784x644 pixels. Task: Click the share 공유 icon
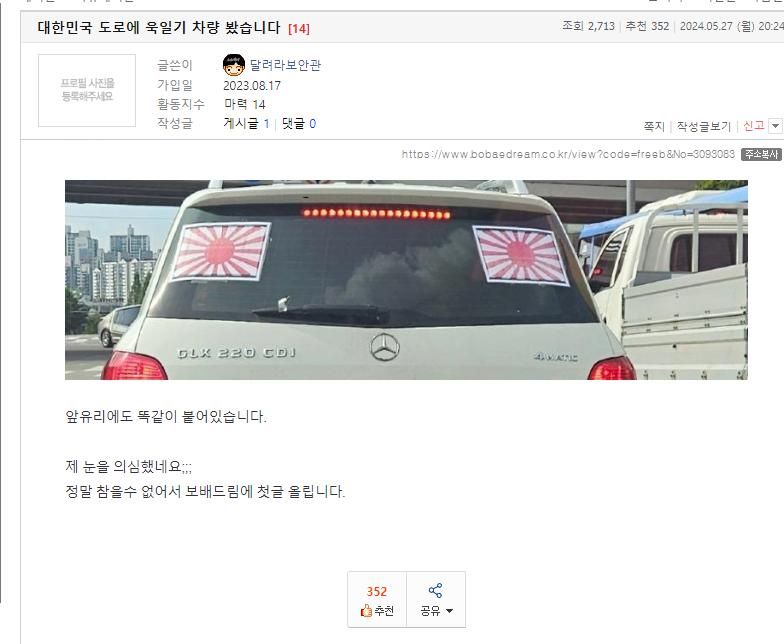point(436,590)
